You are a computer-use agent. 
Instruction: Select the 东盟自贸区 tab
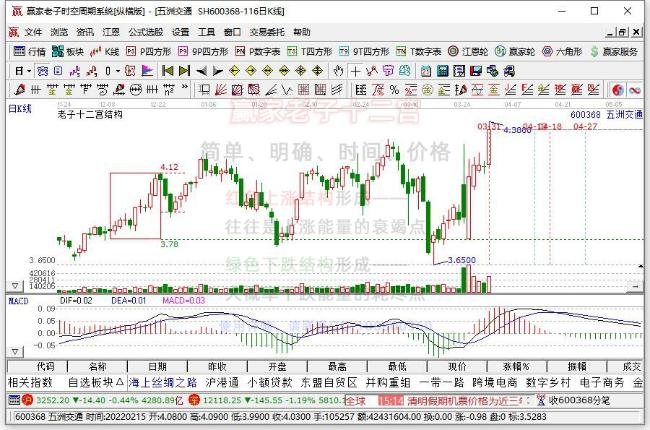(329, 382)
